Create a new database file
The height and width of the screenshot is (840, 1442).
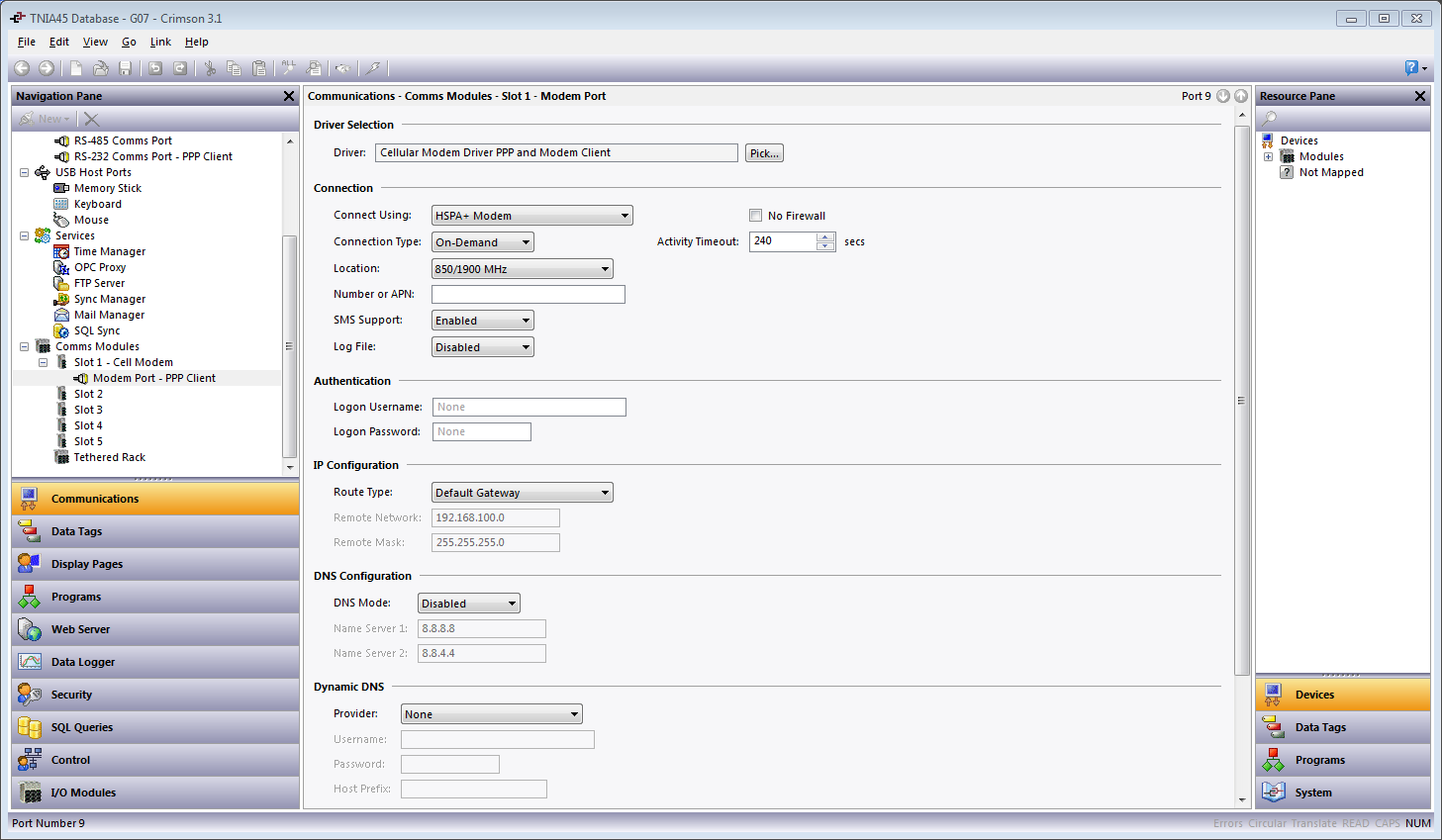click(x=76, y=68)
